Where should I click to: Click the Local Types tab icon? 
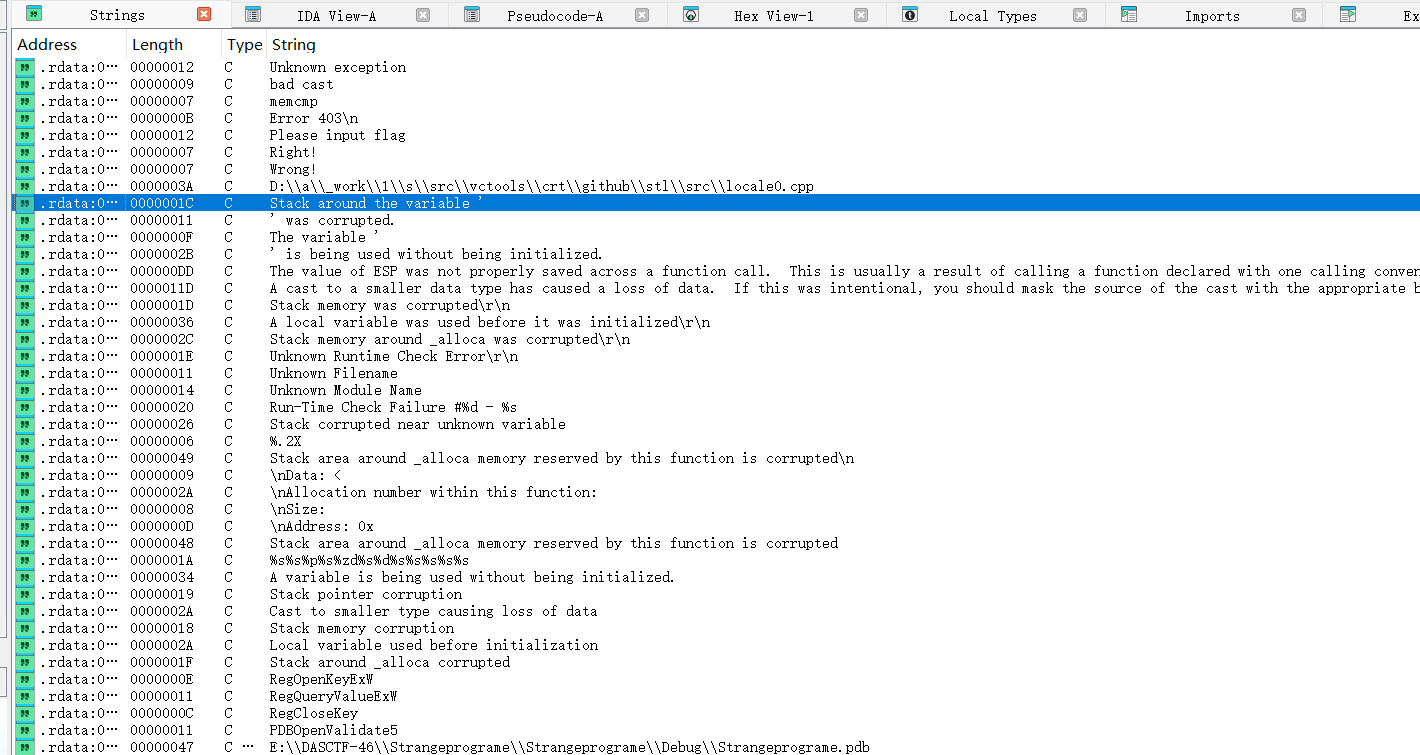(x=909, y=15)
